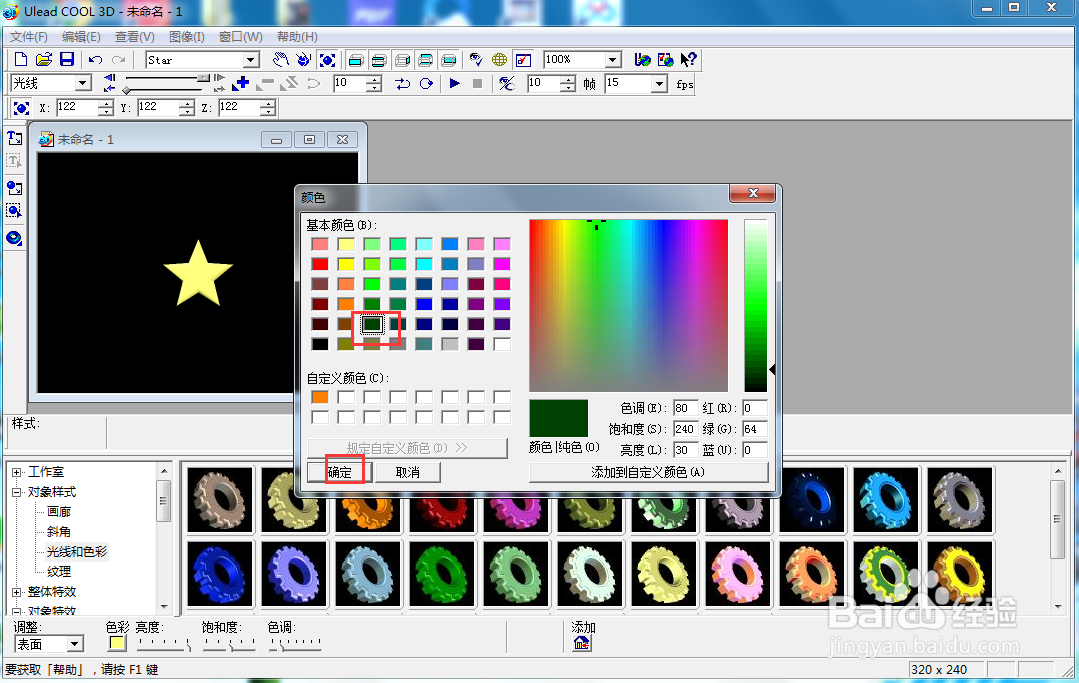The height and width of the screenshot is (683, 1079).
Task: Close the 颜色 dialog
Action: pyautogui.click(x=753, y=193)
